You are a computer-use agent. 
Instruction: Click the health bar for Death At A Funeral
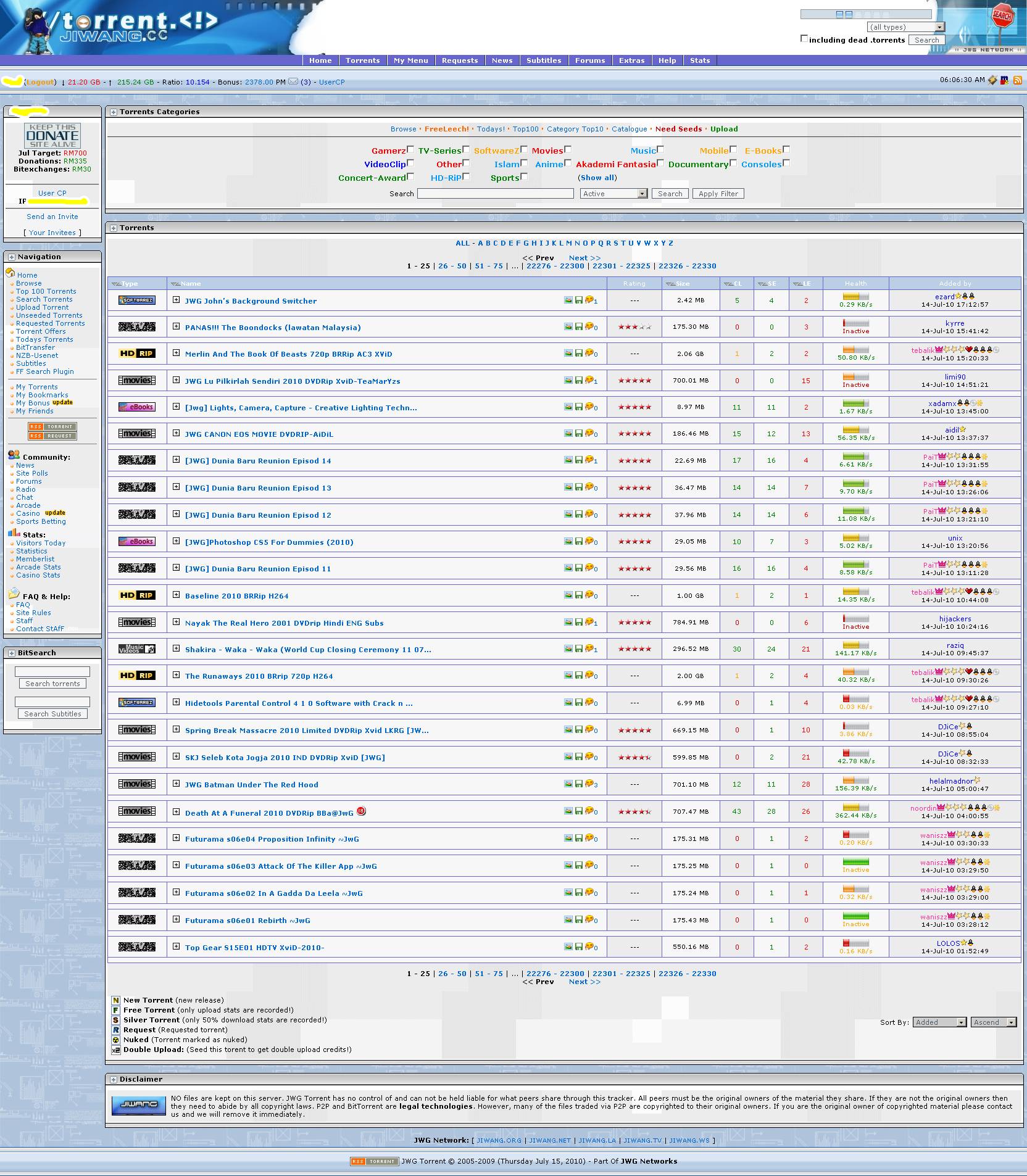[x=855, y=807]
